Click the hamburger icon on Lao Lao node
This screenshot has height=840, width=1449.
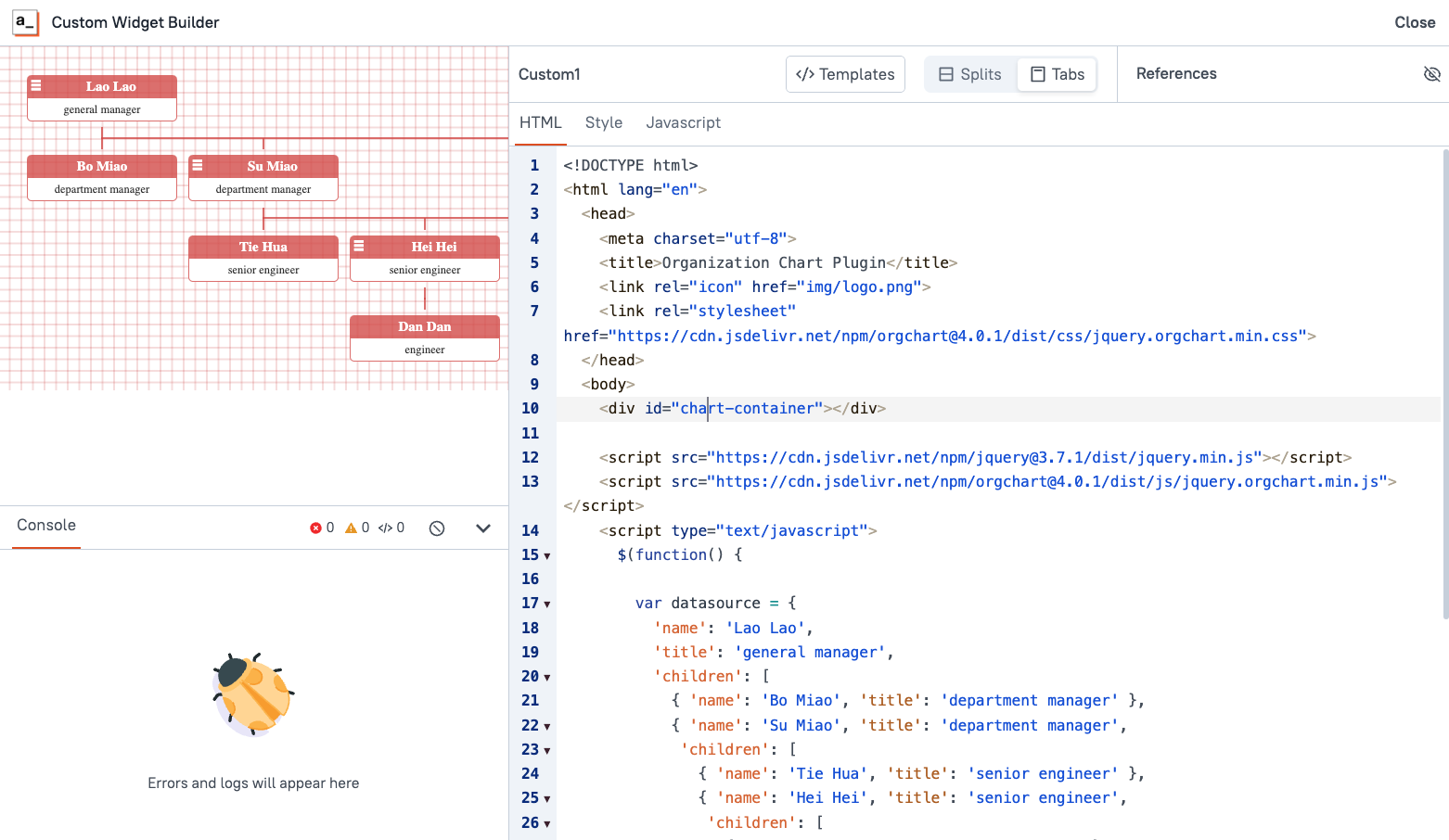[x=38, y=85]
